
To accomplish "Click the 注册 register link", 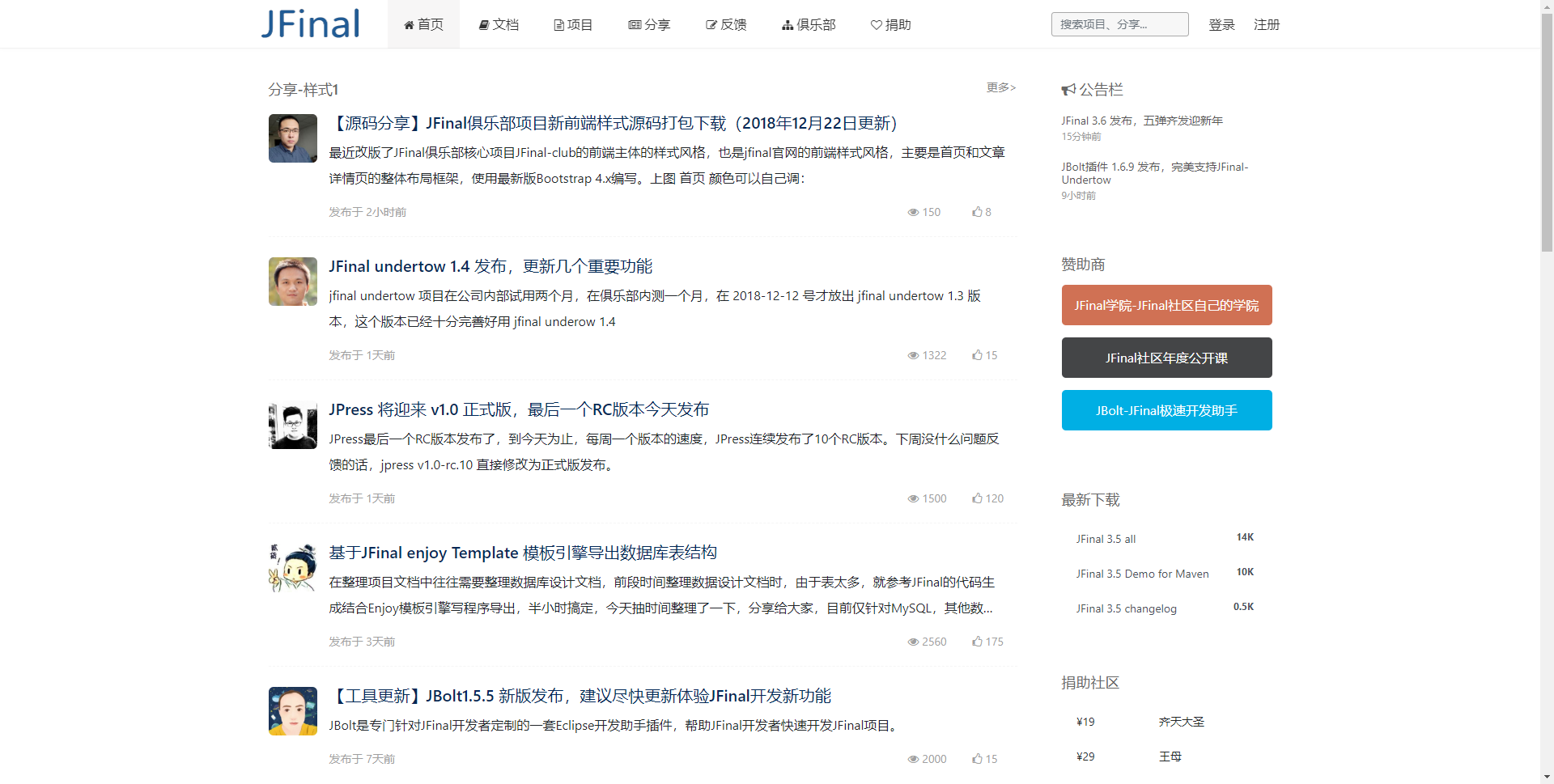I will [x=1267, y=24].
